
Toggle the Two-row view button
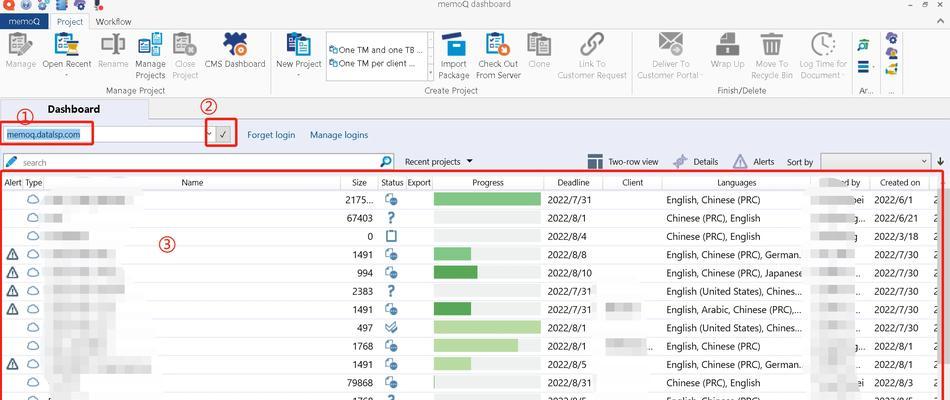[x=623, y=162]
